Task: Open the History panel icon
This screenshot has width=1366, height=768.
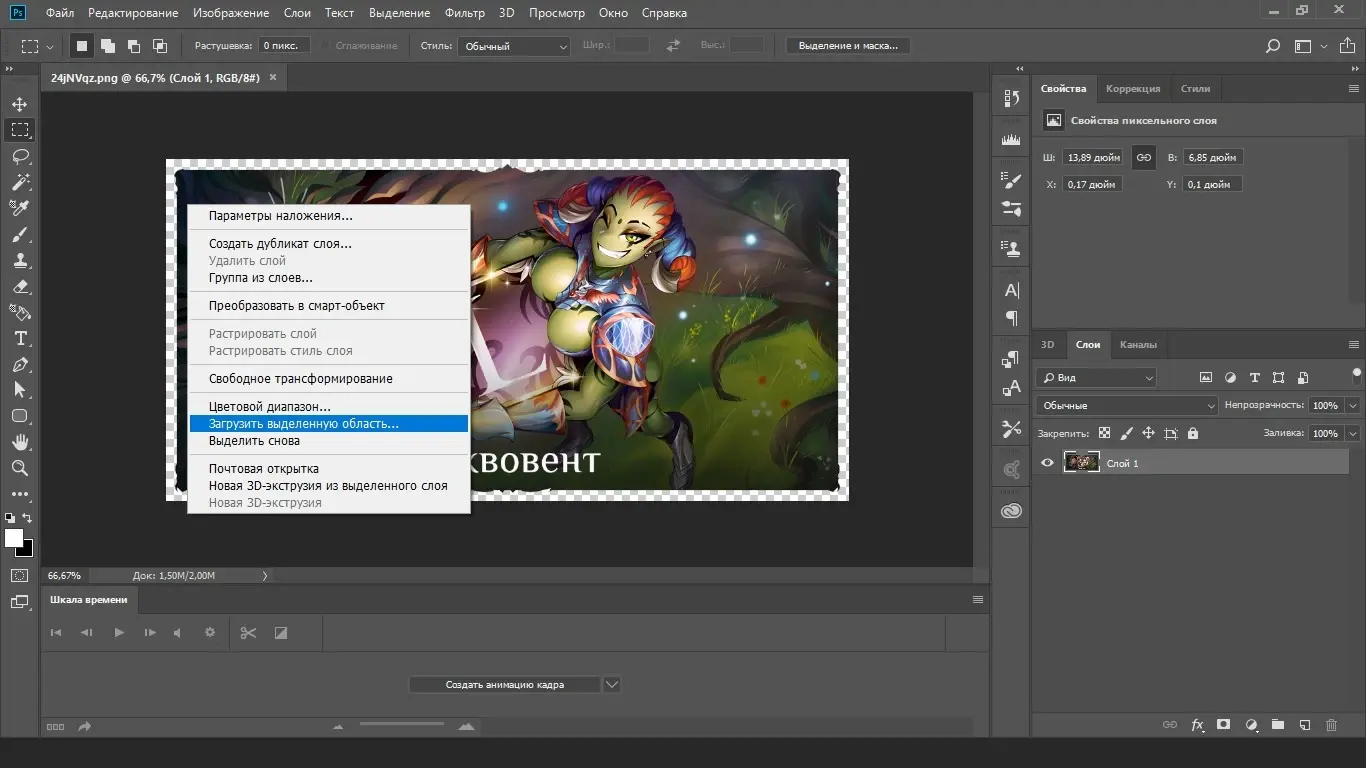Action: 1011,98
